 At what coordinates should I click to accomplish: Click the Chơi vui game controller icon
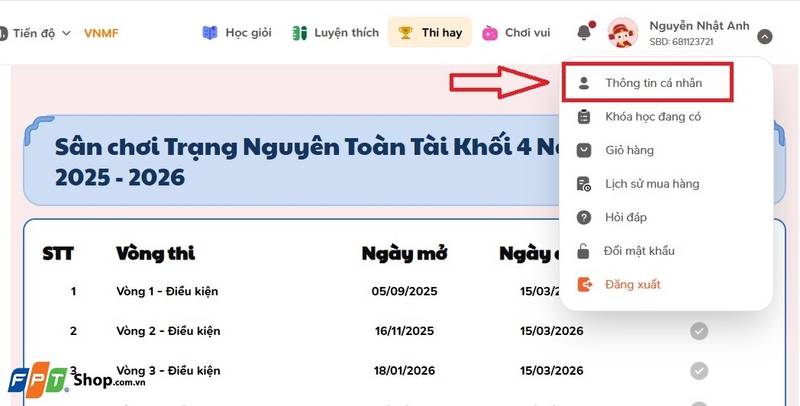coord(490,33)
